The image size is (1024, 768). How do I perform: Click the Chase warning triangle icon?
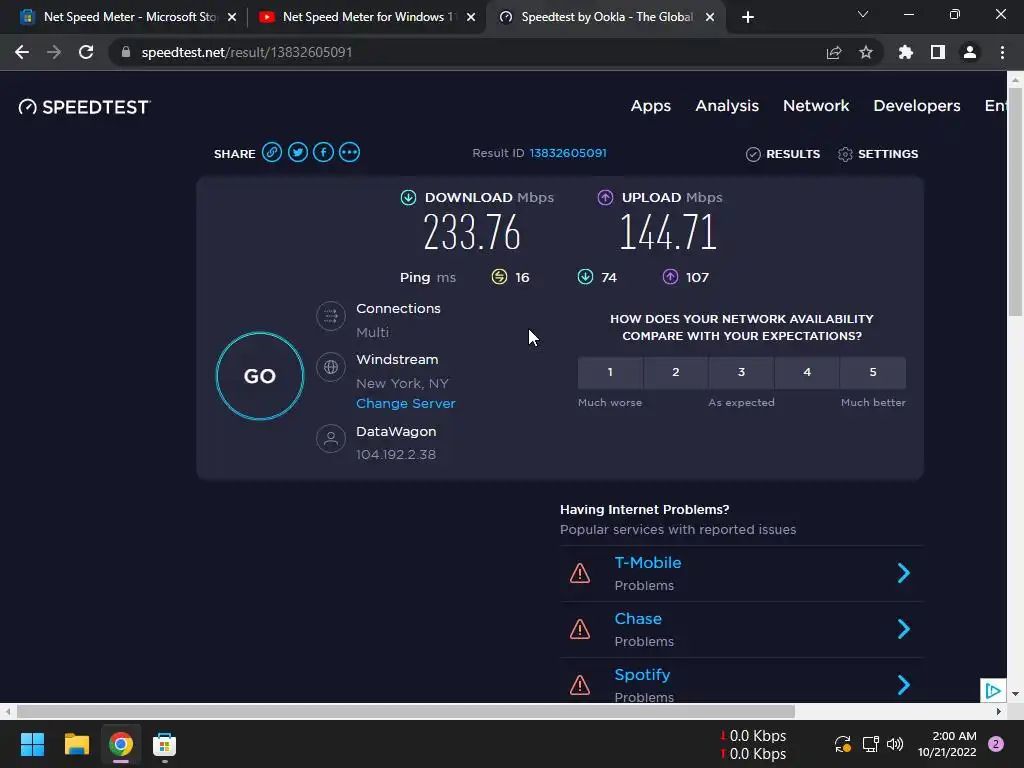click(x=580, y=630)
